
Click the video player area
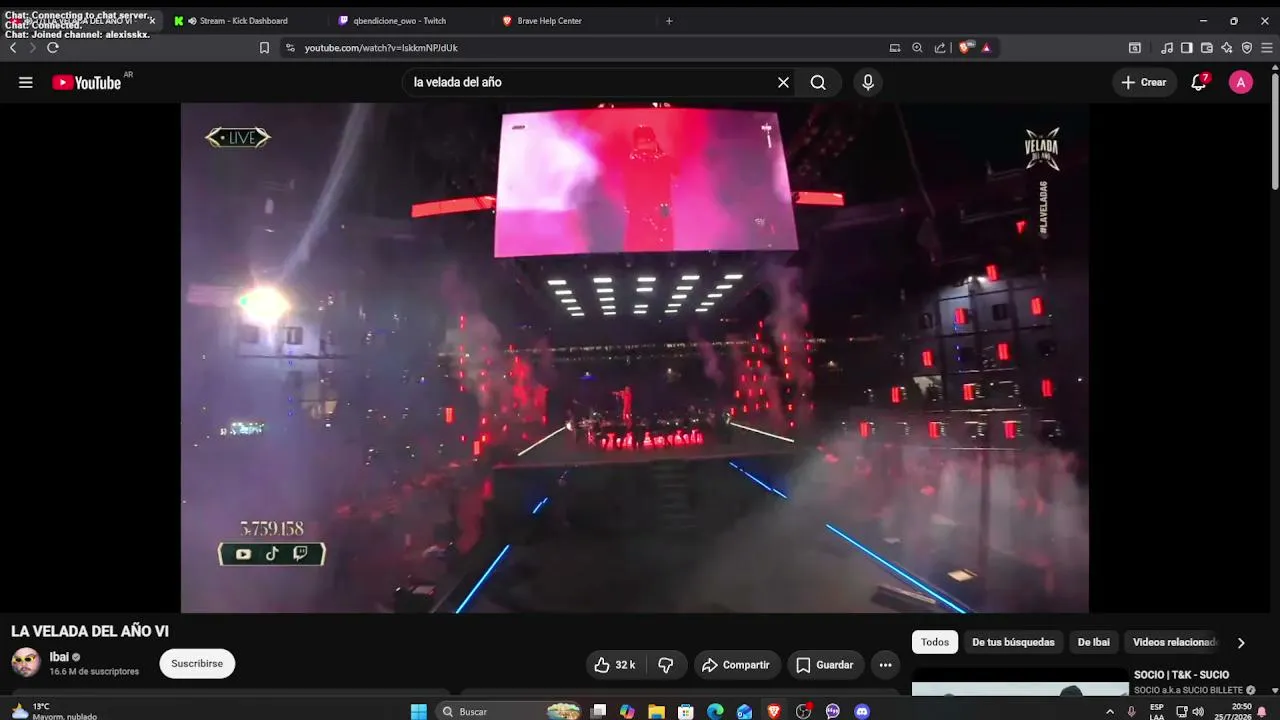[x=634, y=357]
